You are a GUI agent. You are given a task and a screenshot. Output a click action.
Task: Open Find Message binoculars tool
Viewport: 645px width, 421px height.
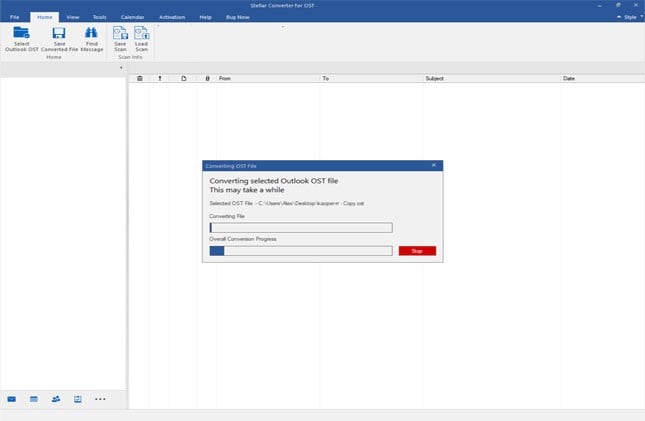[91, 33]
